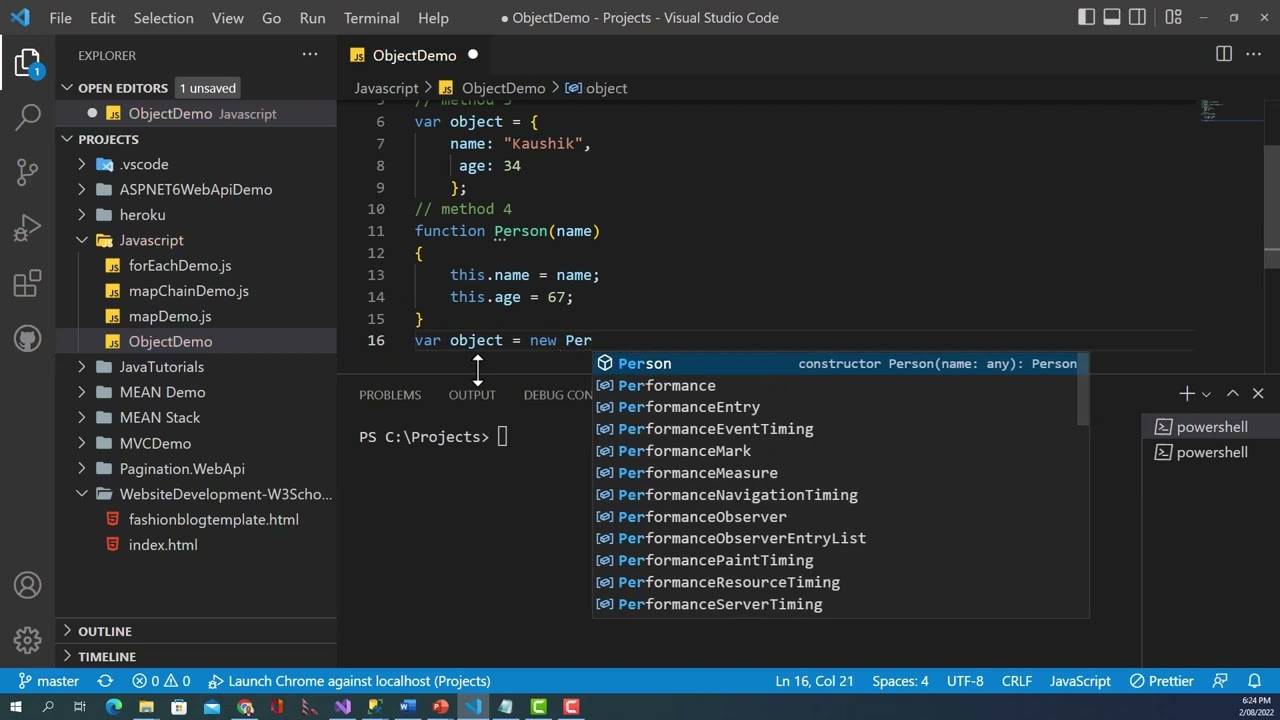Open the Search view icon
1280x720 pixels.
(x=28, y=117)
